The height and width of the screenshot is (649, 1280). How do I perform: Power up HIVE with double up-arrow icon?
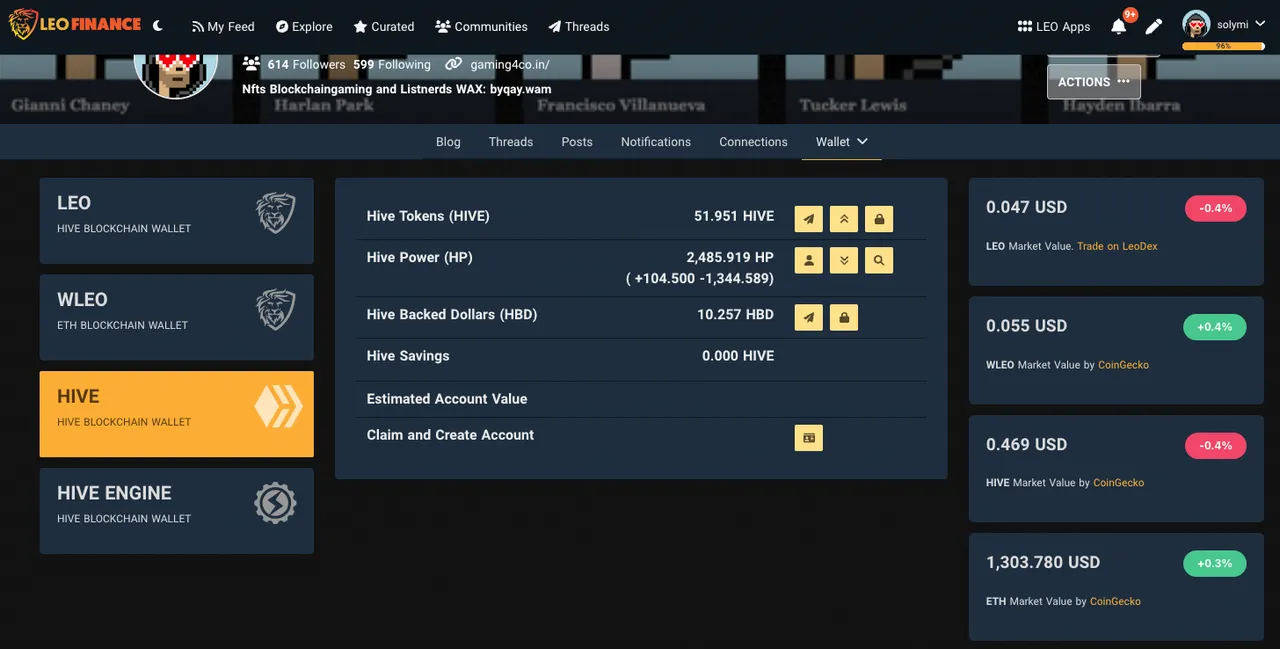click(844, 218)
